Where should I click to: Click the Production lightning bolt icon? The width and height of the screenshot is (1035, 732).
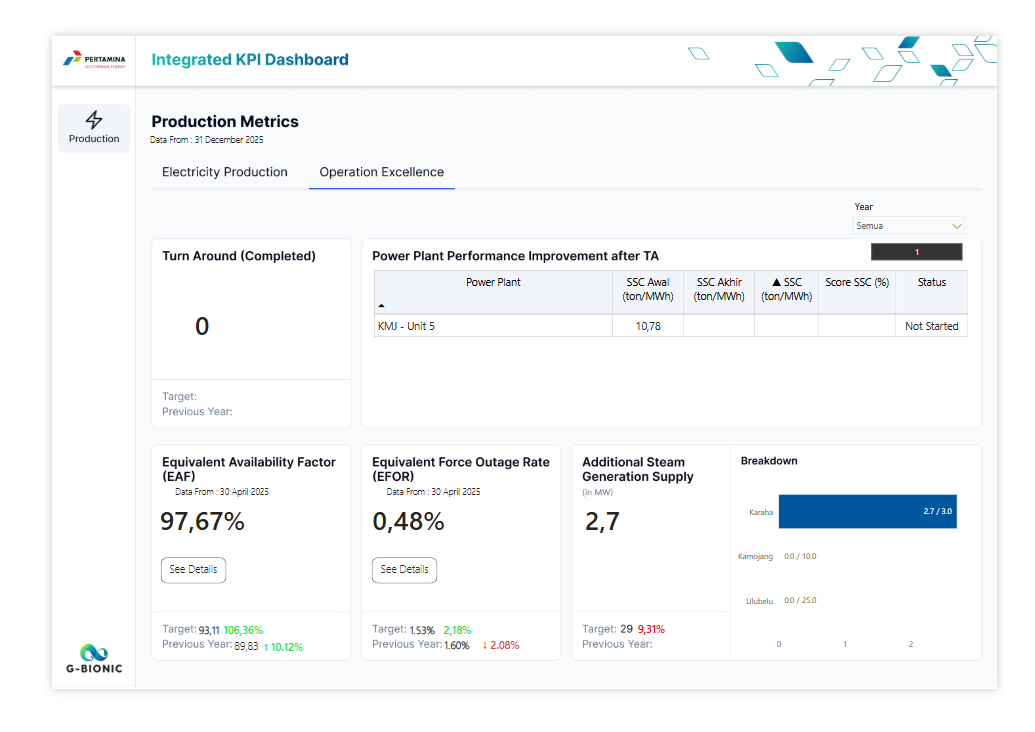[x=94, y=120]
